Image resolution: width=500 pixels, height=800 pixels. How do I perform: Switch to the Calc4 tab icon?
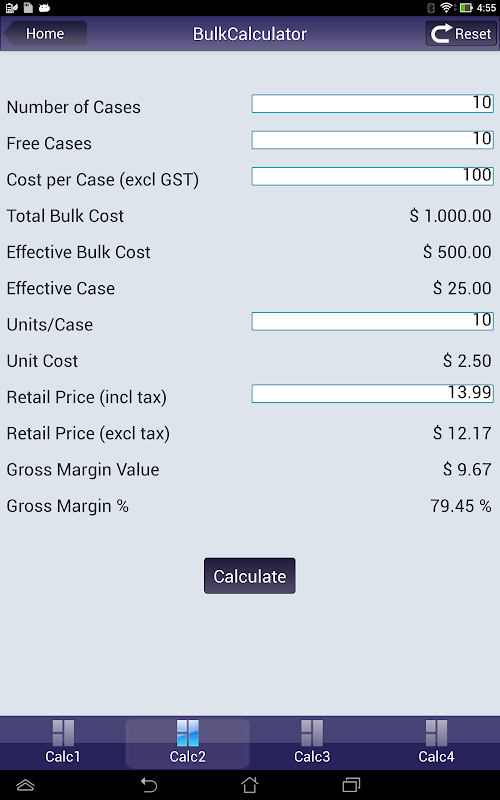(x=436, y=733)
